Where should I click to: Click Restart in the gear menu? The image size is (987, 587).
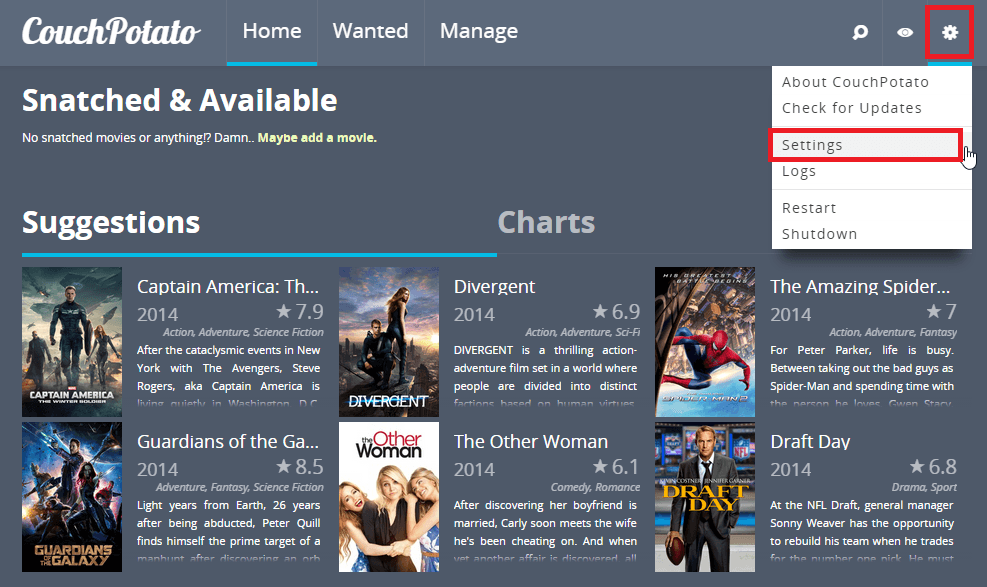pos(809,208)
